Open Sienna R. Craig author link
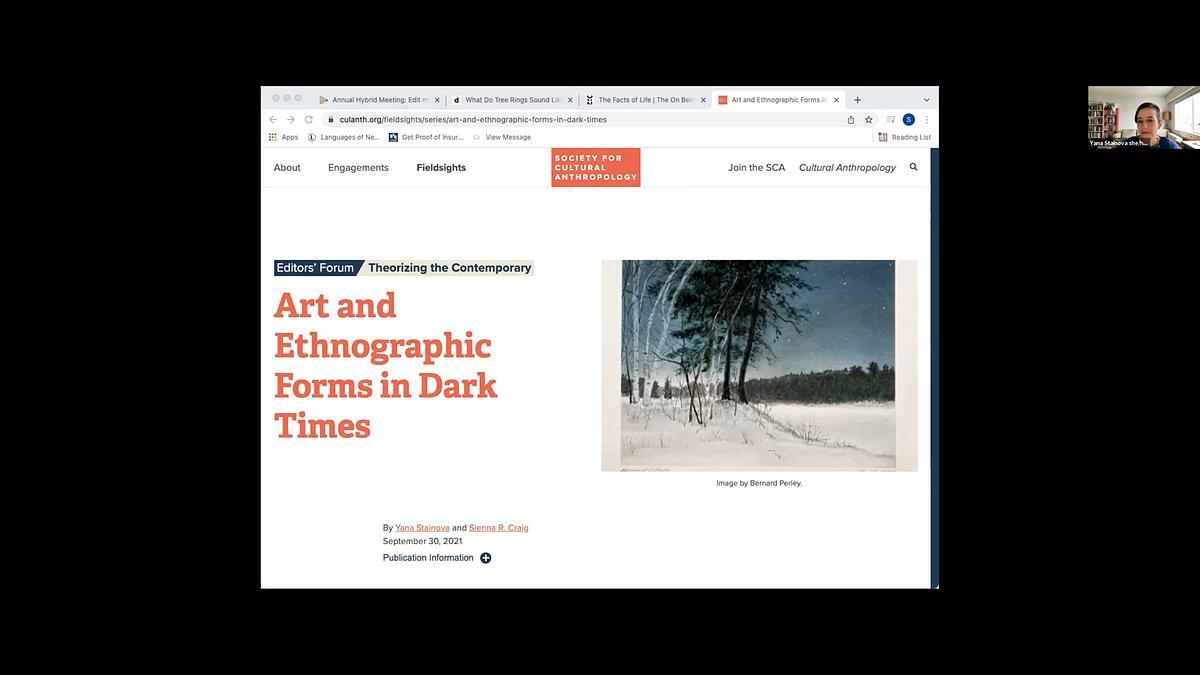Image resolution: width=1200 pixels, height=675 pixels. click(x=499, y=528)
